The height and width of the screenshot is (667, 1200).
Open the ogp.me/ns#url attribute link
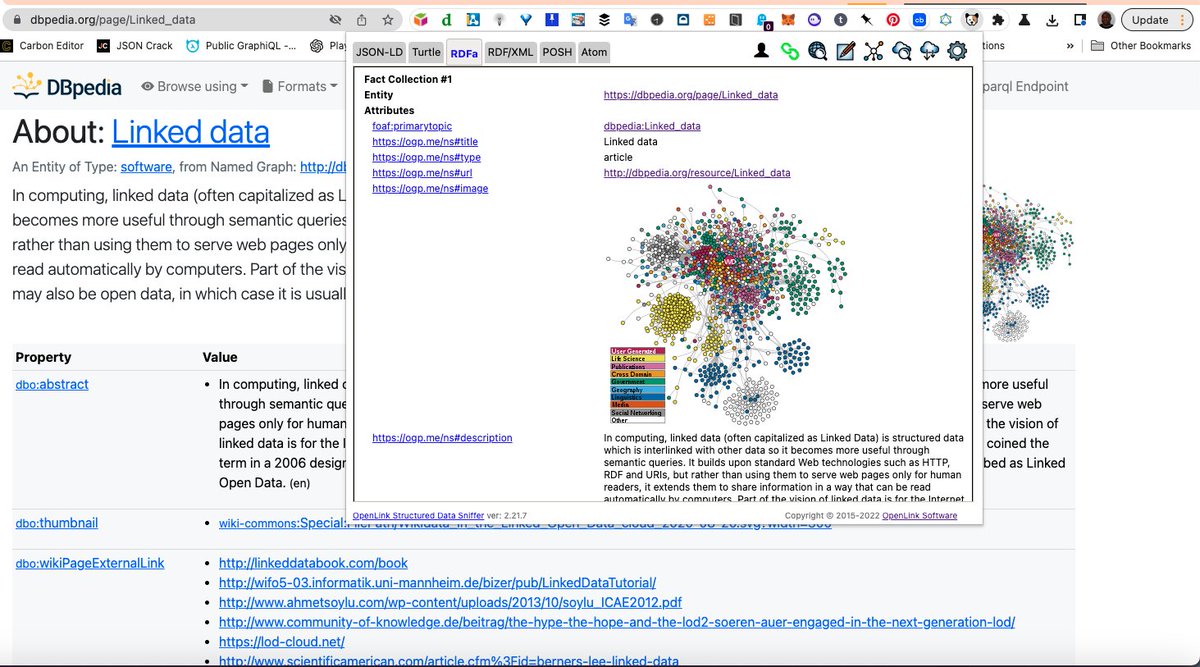click(422, 173)
